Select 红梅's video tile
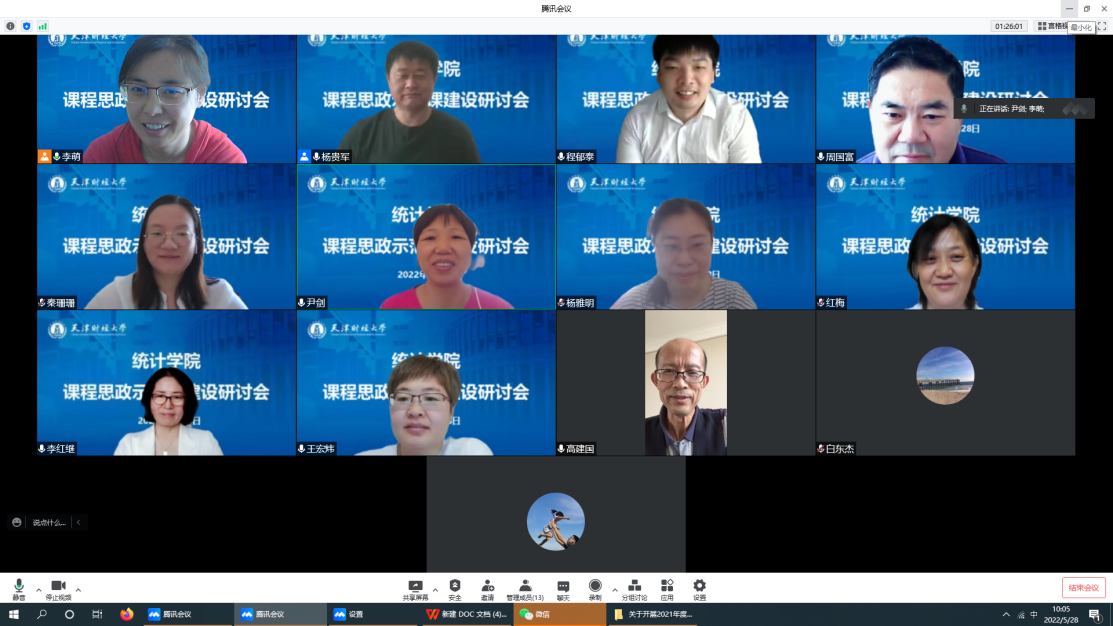This screenshot has width=1113, height=626. point(945,237)
